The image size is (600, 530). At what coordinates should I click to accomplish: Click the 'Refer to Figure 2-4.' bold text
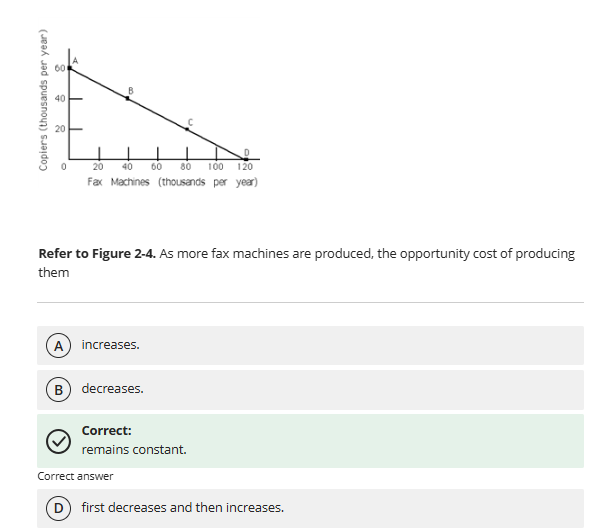pyautogui.click(x=97, y=253)
